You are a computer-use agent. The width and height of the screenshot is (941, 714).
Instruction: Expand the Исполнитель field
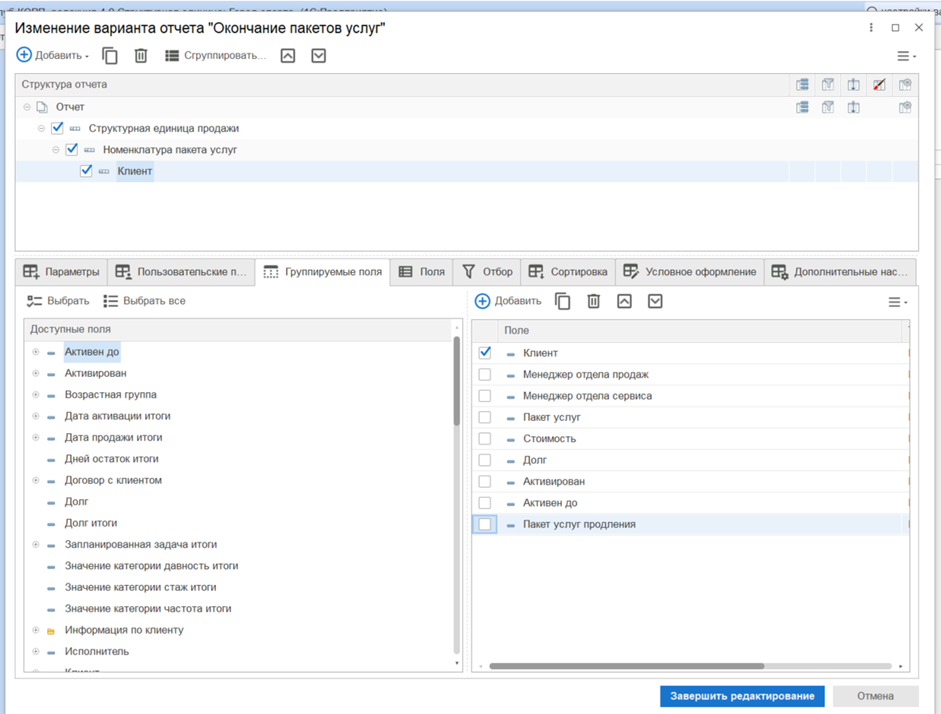tap(35, 652)
